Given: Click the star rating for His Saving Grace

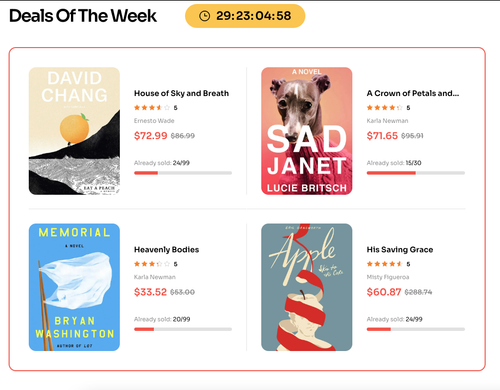Looking at the screenshot, I should (x=385, y=264).
